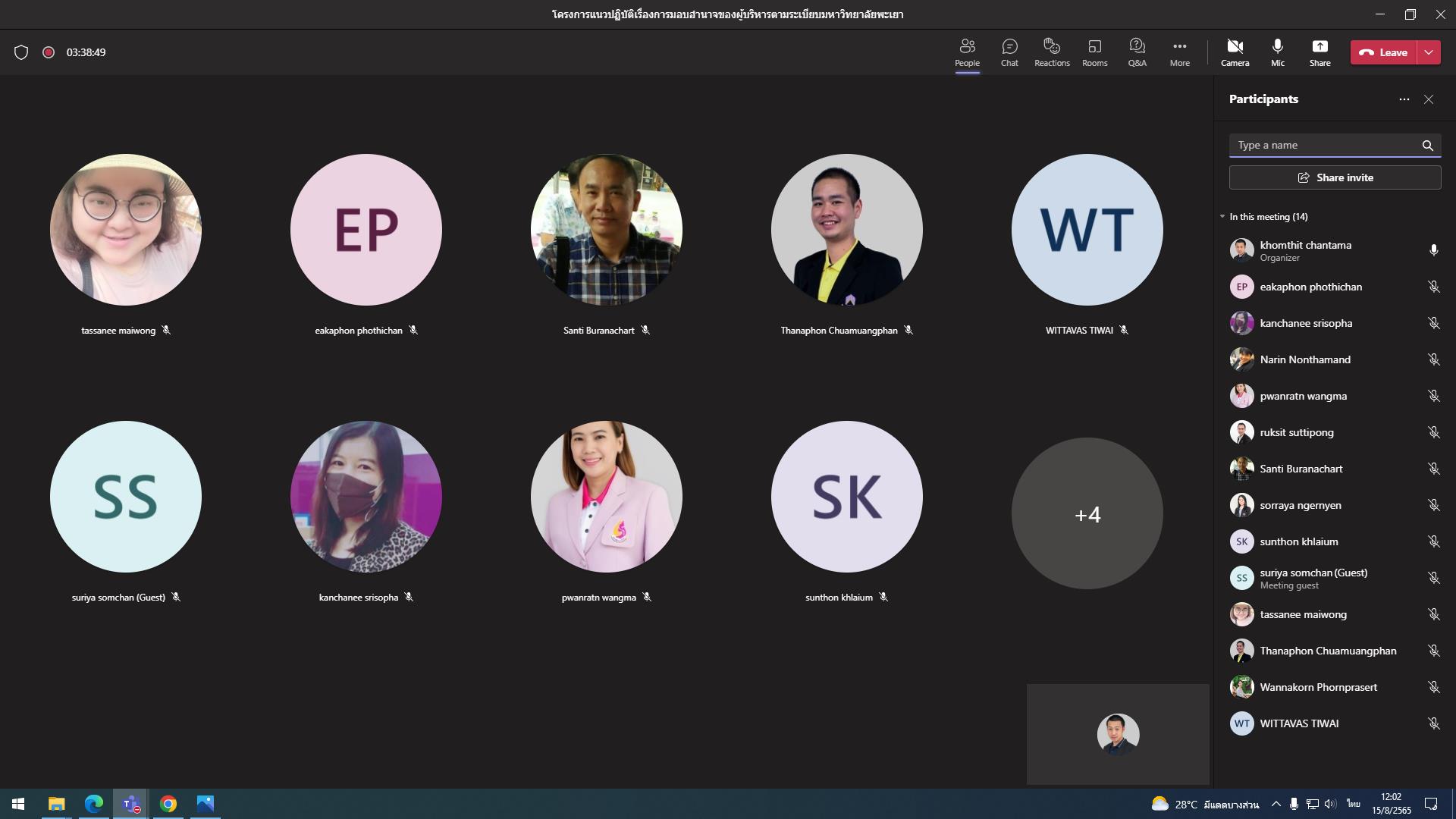Click muted mic beside pwanratn wangma in list
The height and width of the screenshot is (819, 1456).
1433,396
